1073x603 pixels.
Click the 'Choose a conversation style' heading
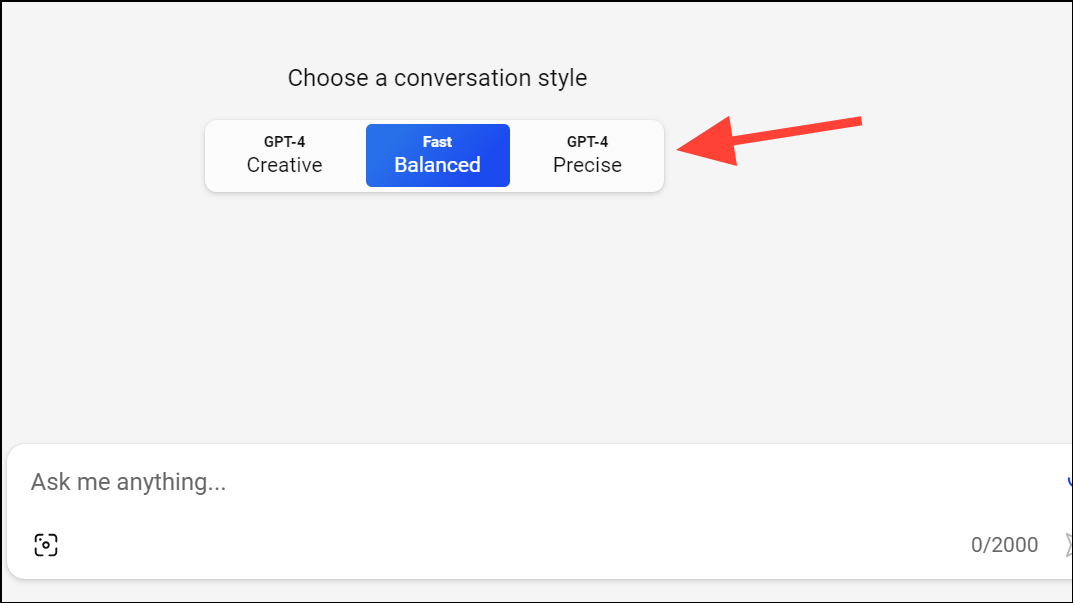437,78
